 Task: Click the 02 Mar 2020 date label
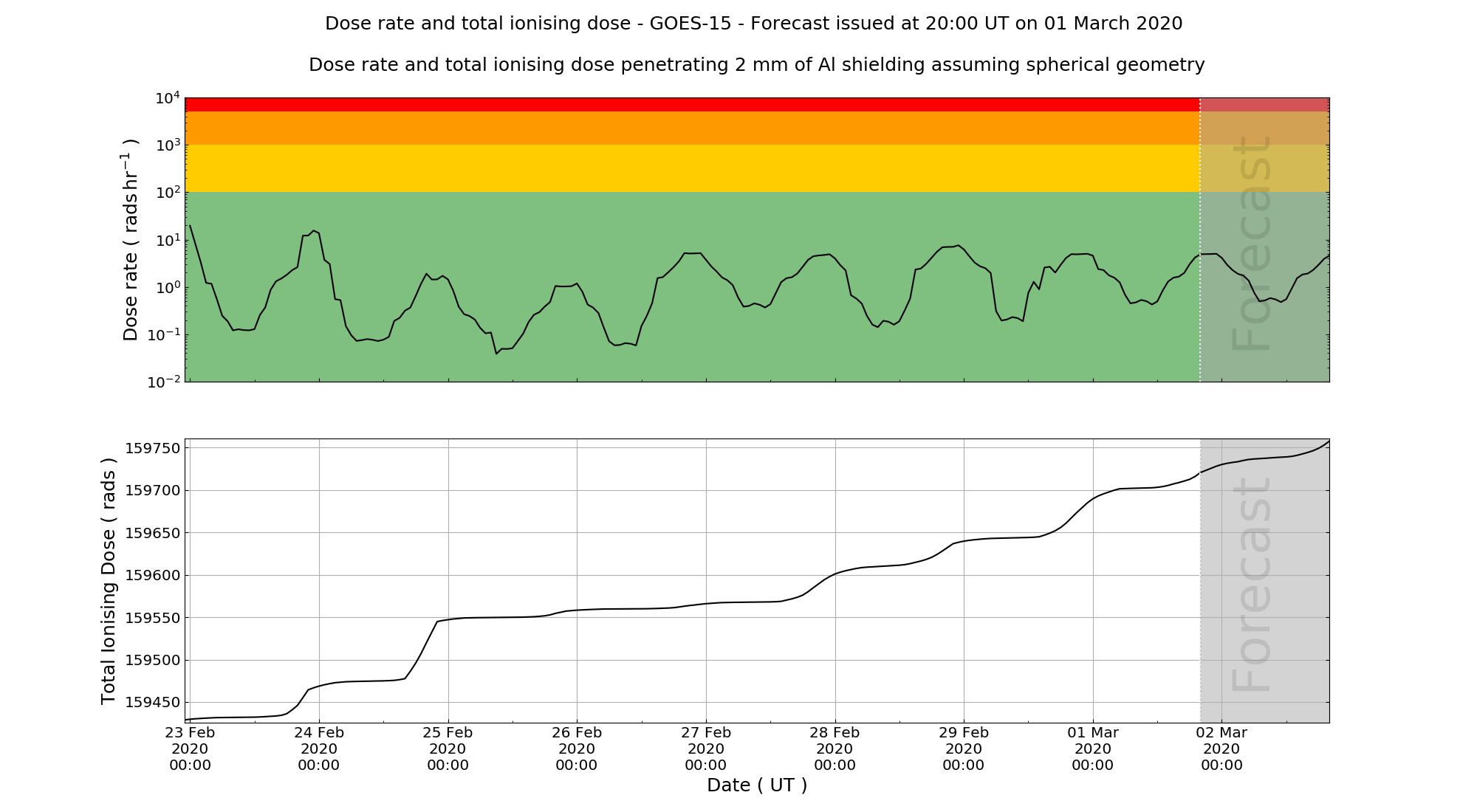[x=1221, y=749]
